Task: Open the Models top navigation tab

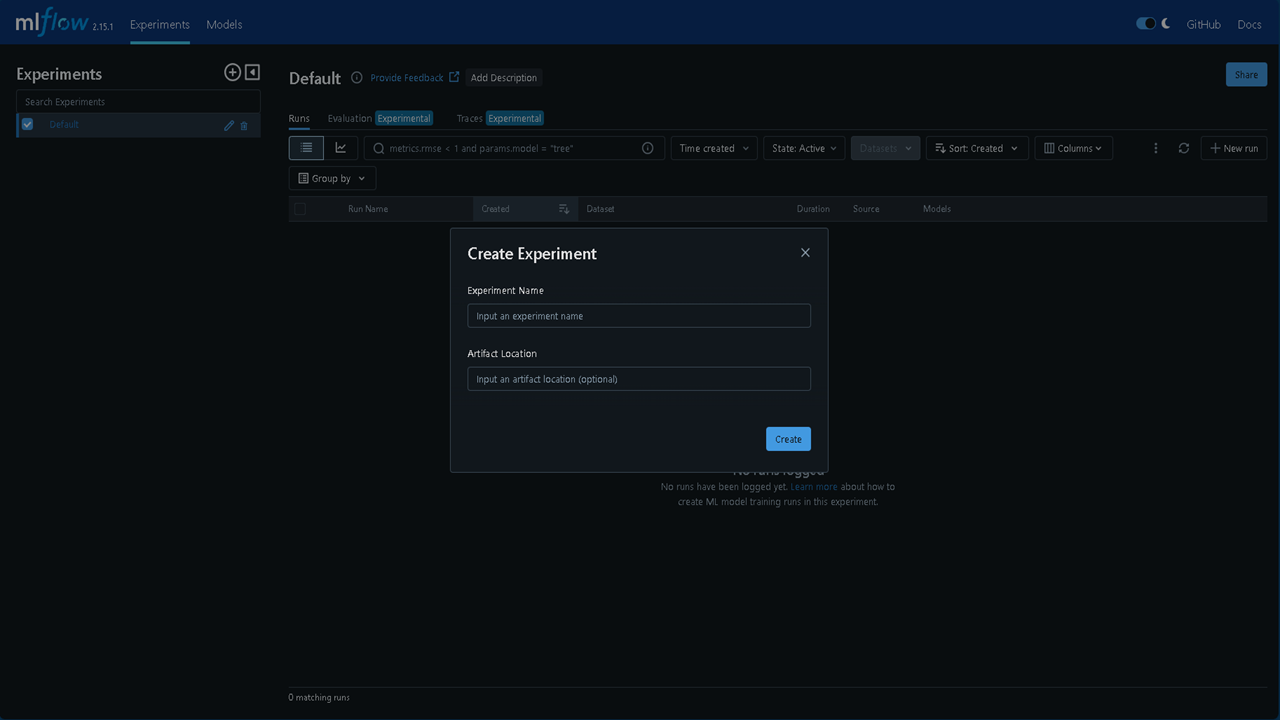Action: coord(224,24)
